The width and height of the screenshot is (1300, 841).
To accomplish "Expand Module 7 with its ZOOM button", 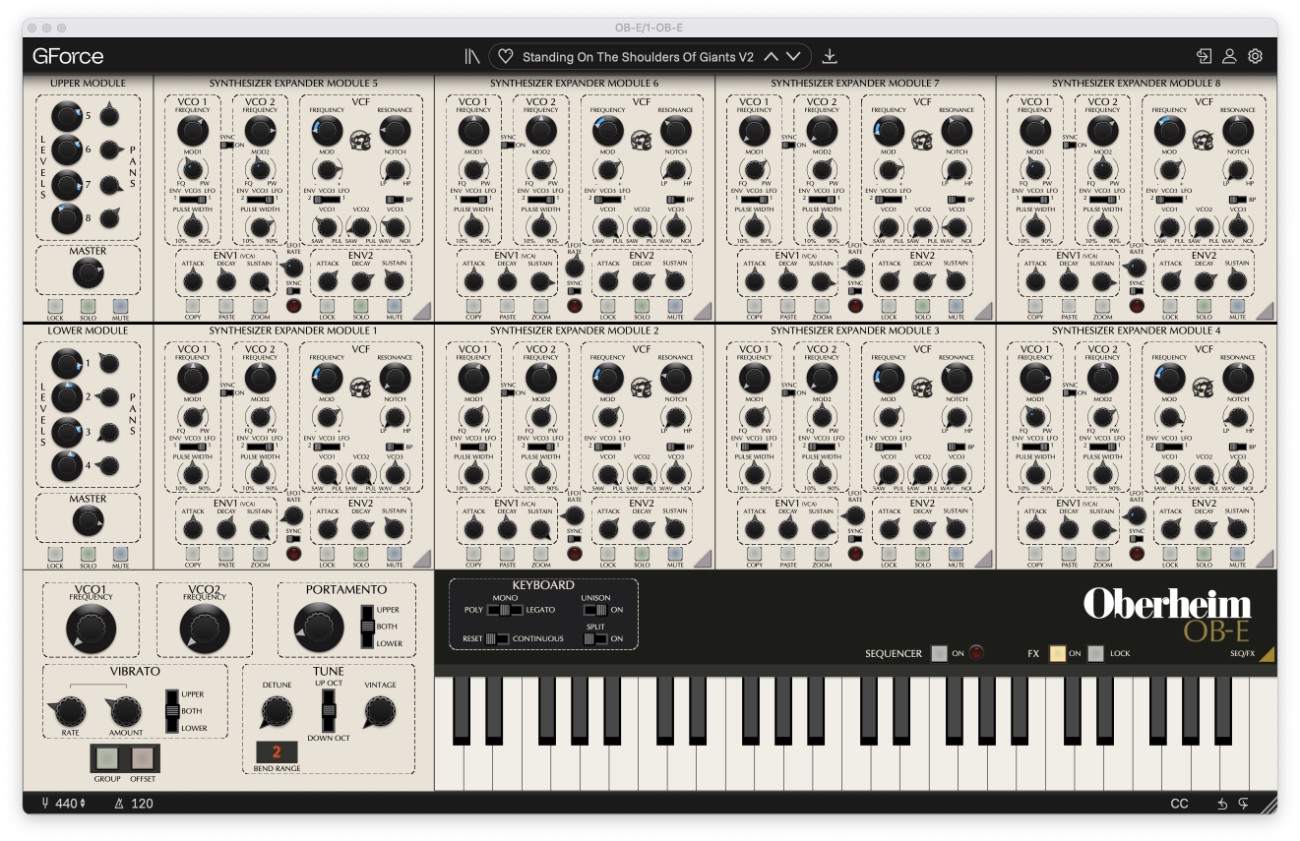I will [x=822, y=304].
